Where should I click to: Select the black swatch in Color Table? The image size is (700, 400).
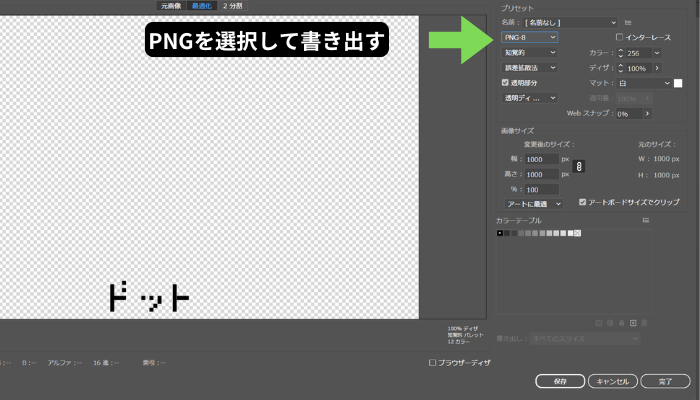click(x=500, y=233)
